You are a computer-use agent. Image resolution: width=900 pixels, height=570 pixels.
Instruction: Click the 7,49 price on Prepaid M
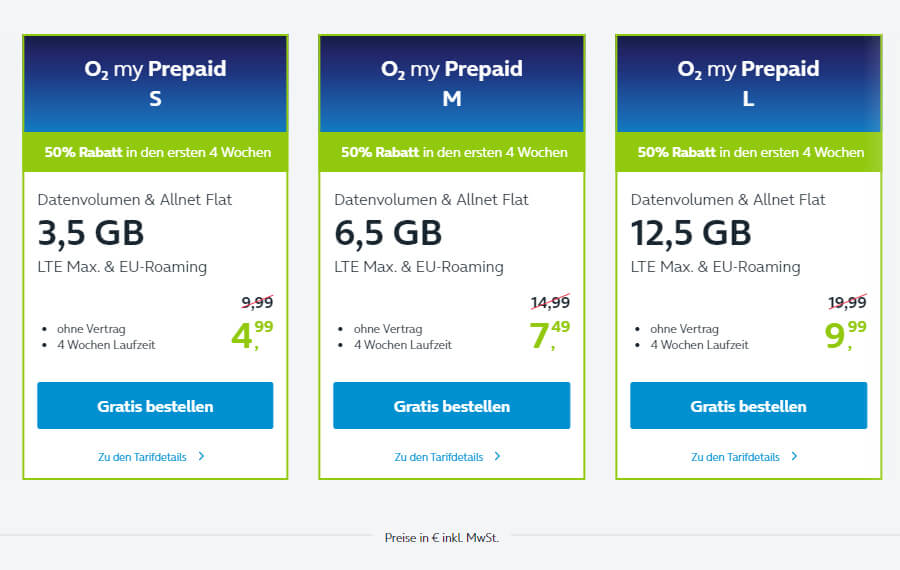pyautogui.click(x=548, y=335)
